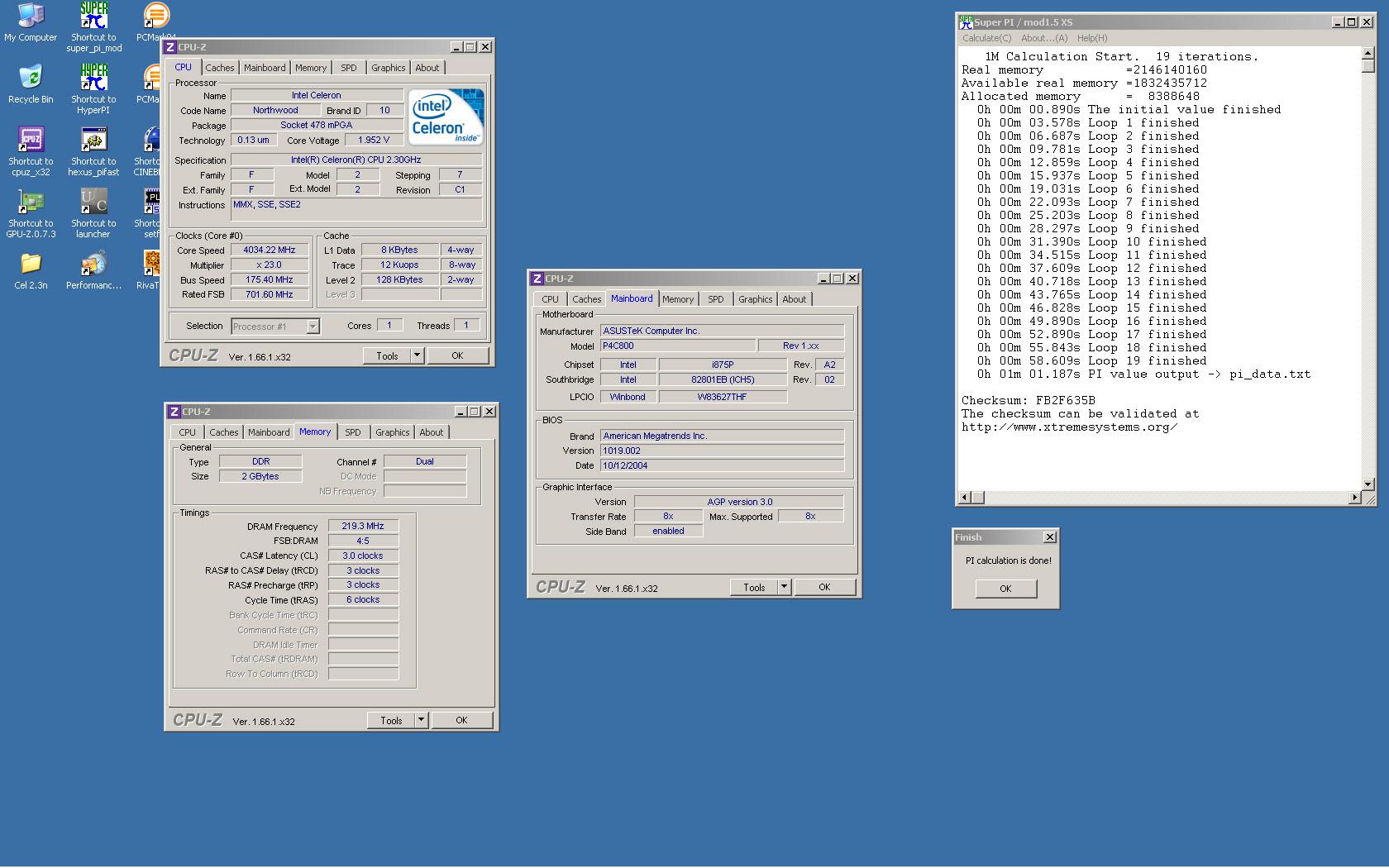
Task: Open Shortcut to GPU-Z.0.7.3 icon
Action: (31, 213)
